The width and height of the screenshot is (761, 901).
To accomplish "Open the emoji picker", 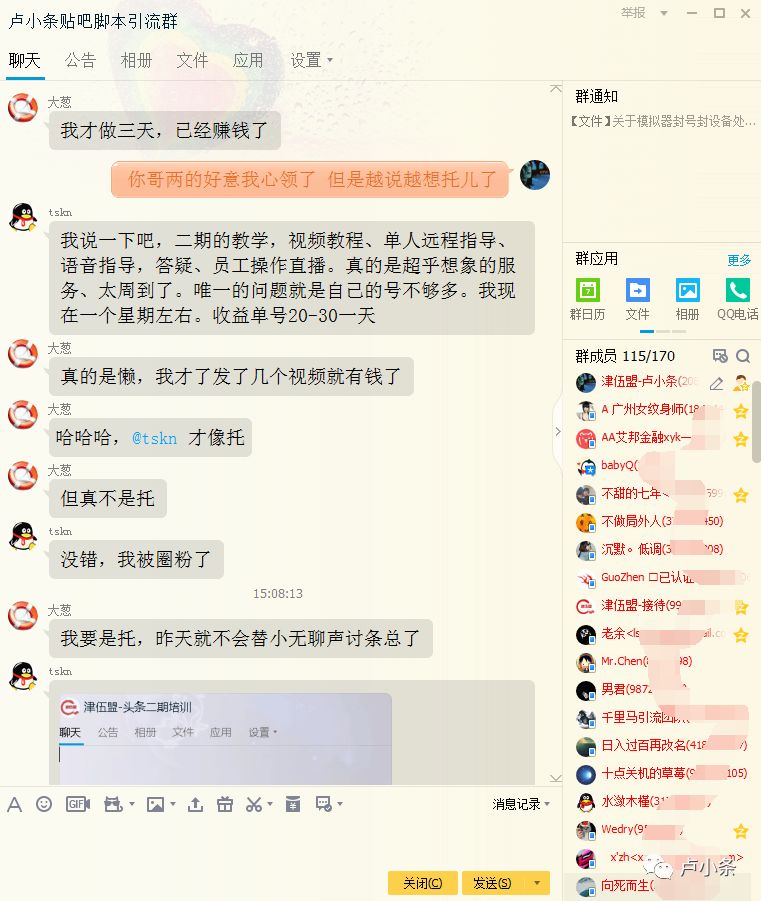I will [44, 804].
